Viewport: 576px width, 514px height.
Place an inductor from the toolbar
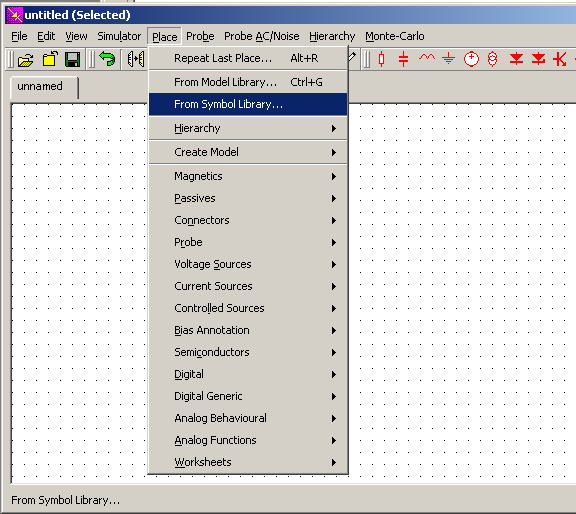click(x=426, y=58)
